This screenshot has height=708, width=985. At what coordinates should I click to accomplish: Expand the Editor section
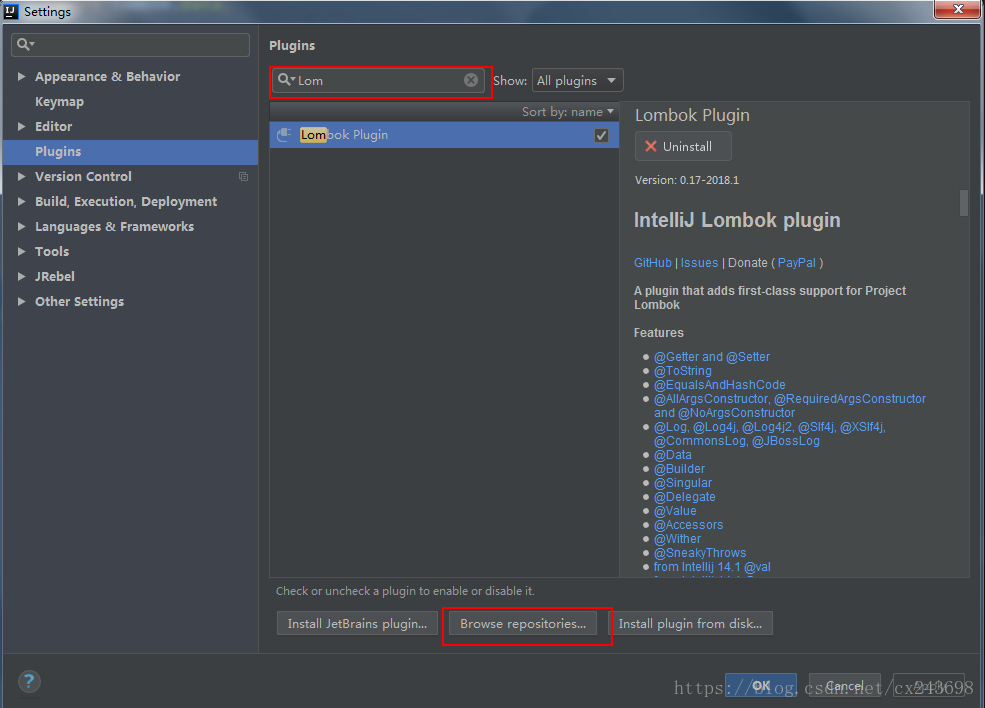click(21, 126)
